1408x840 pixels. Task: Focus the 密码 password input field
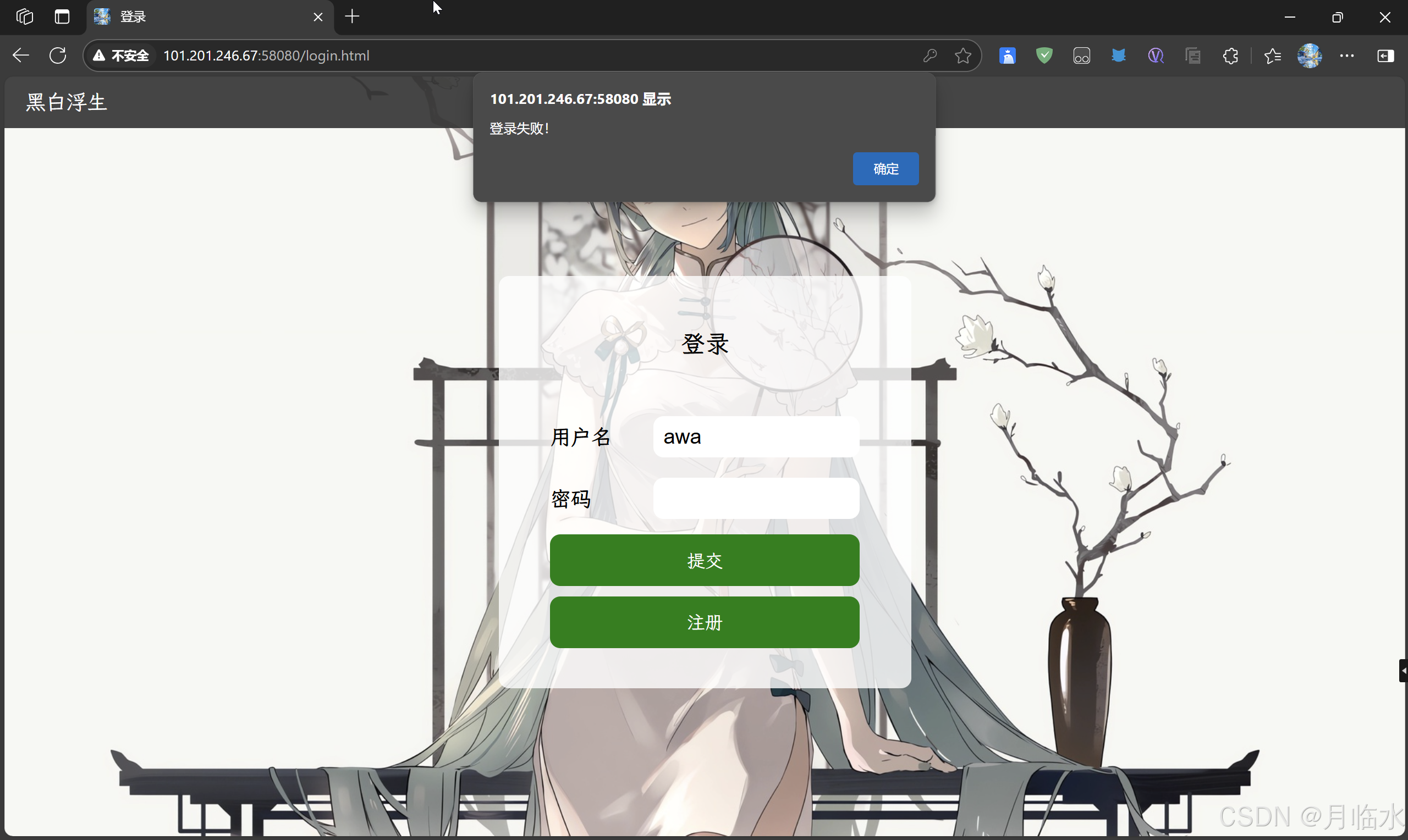tap(755, 498)
